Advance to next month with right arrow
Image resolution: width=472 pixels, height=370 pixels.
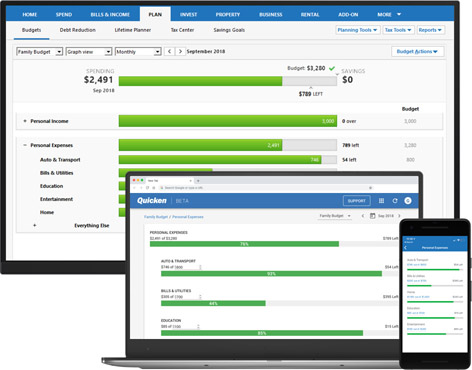coord(180,51)
